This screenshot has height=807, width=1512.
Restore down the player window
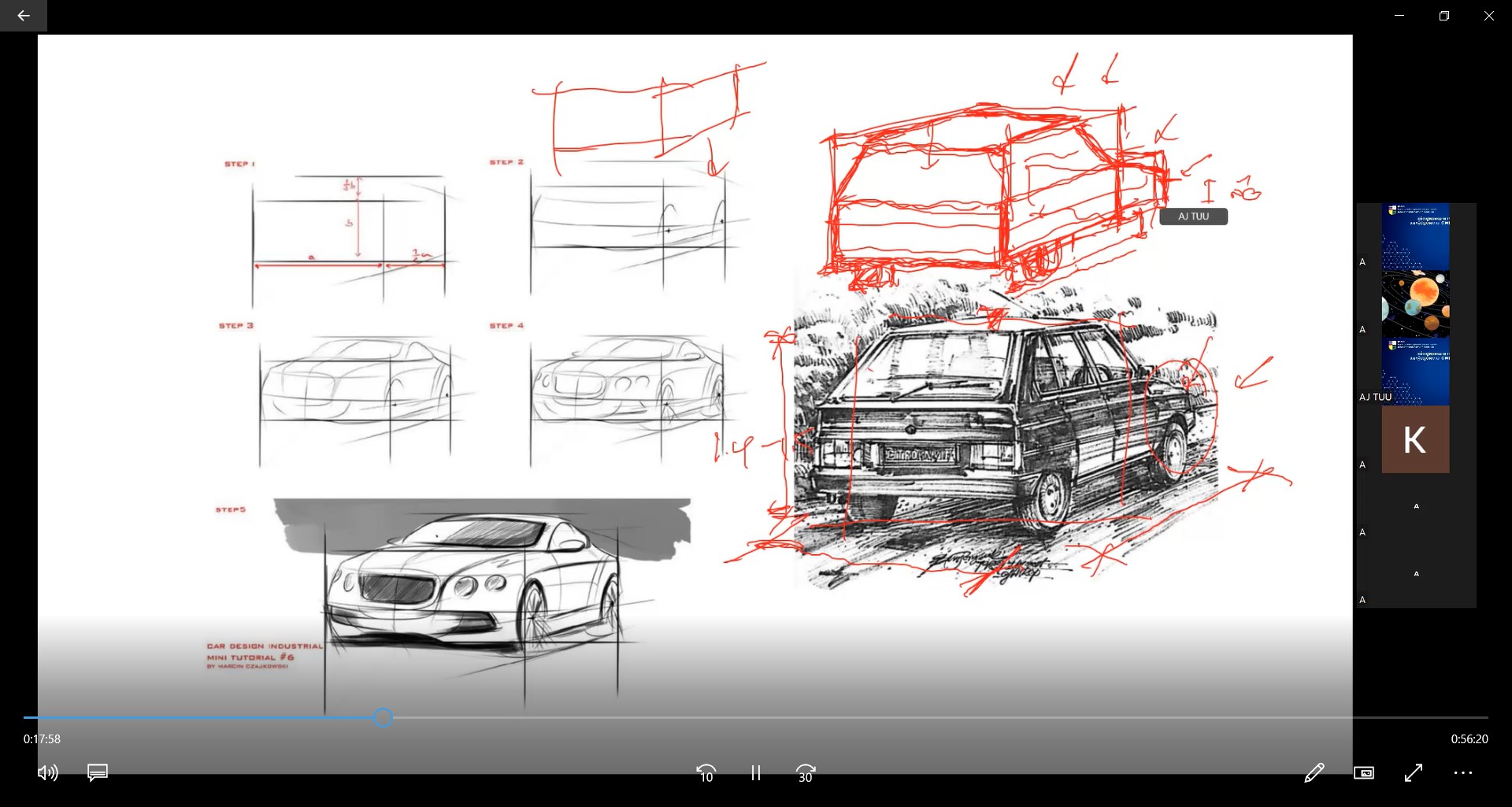tap(1444, 16)
